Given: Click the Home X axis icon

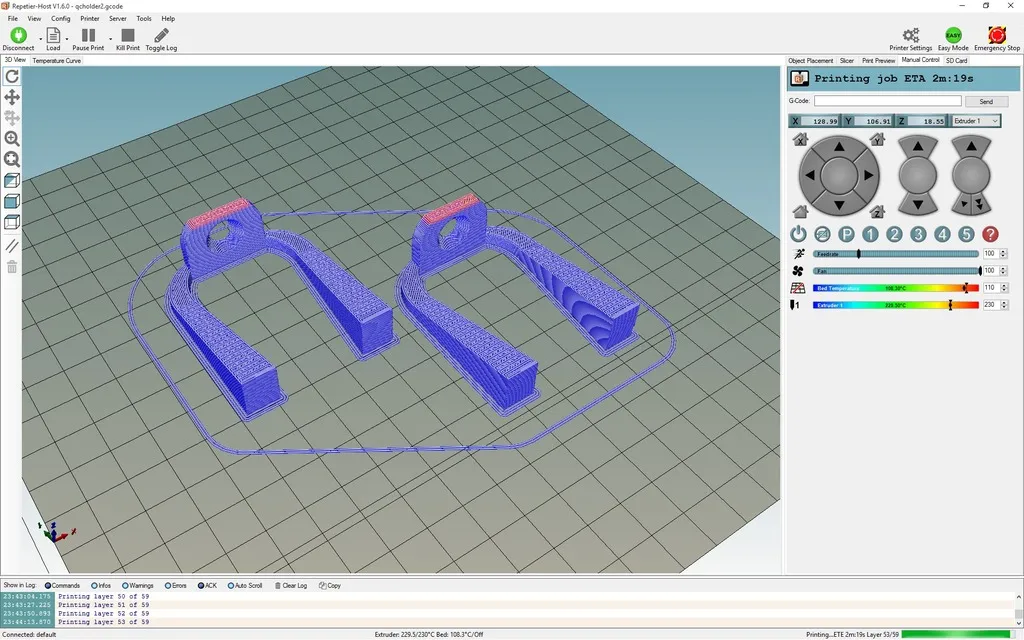Looking at the screenshot, I should click(x=799, y=140).
